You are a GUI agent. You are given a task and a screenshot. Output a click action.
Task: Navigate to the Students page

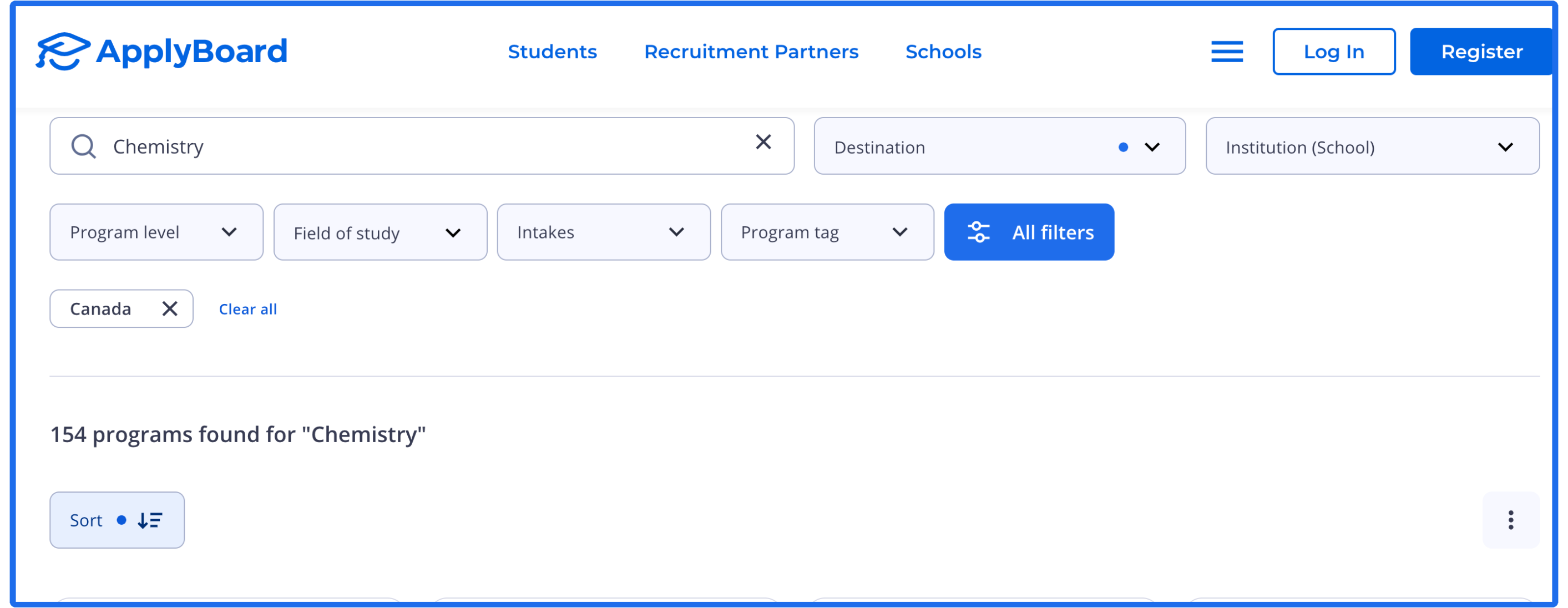tap(552, 52)
